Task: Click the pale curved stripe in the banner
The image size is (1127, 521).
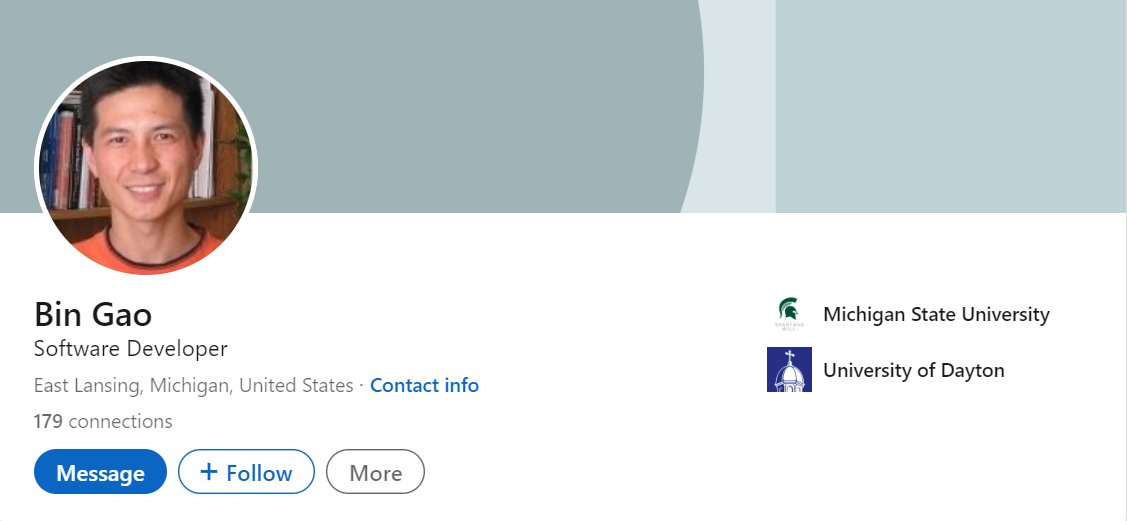Action: 740,100
